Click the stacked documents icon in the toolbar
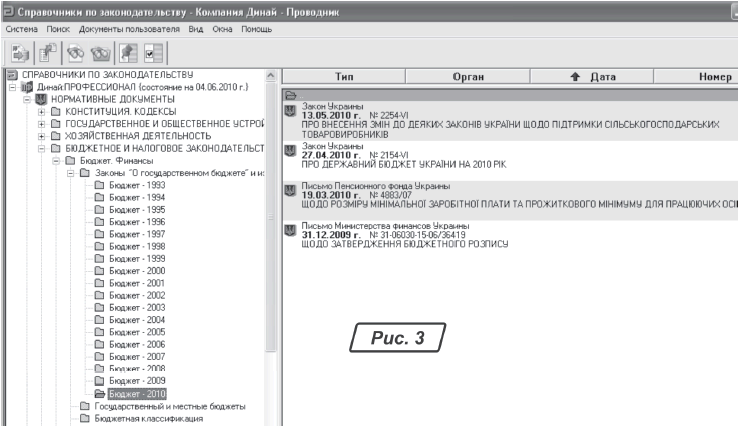The image size is (739, 428). pos(47,53)
